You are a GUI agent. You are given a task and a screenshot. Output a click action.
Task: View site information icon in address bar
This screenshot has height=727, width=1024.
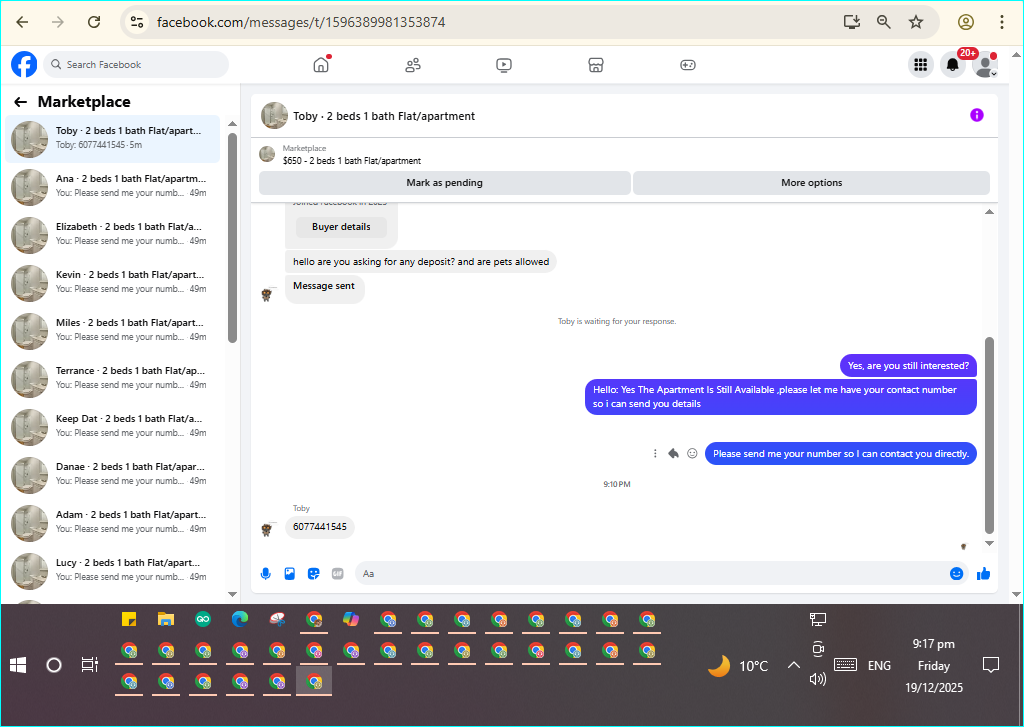pos(137,22)
